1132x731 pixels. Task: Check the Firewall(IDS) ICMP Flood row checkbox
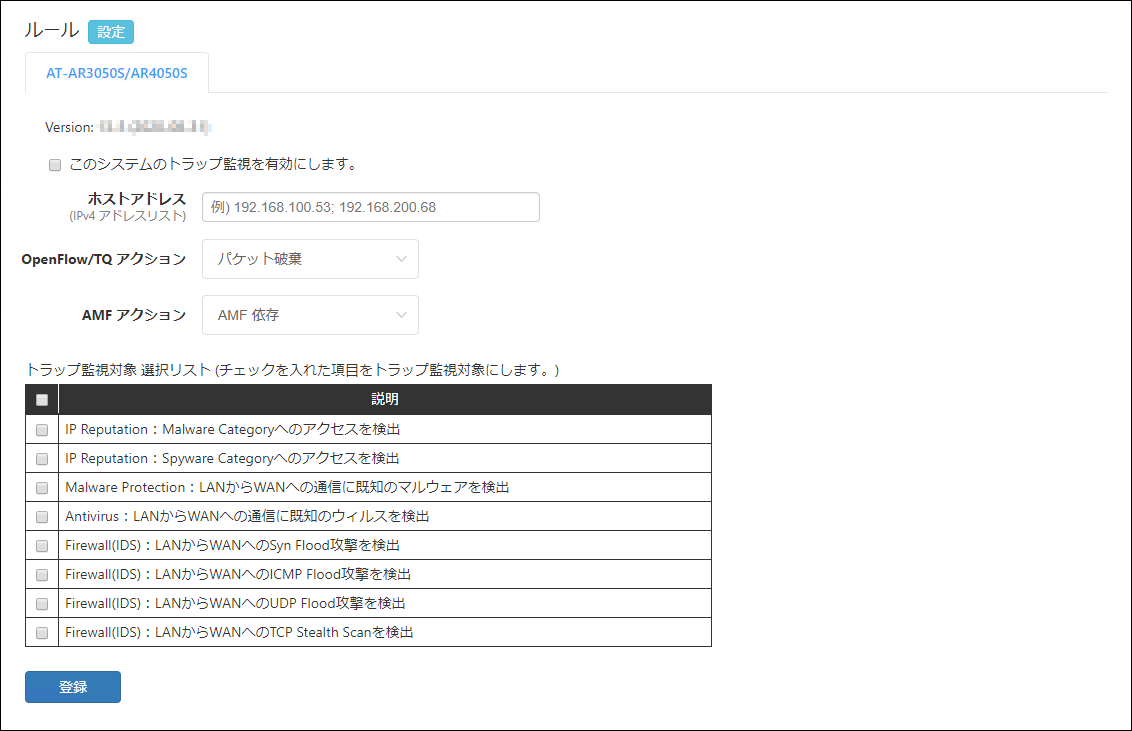(42, 574)
